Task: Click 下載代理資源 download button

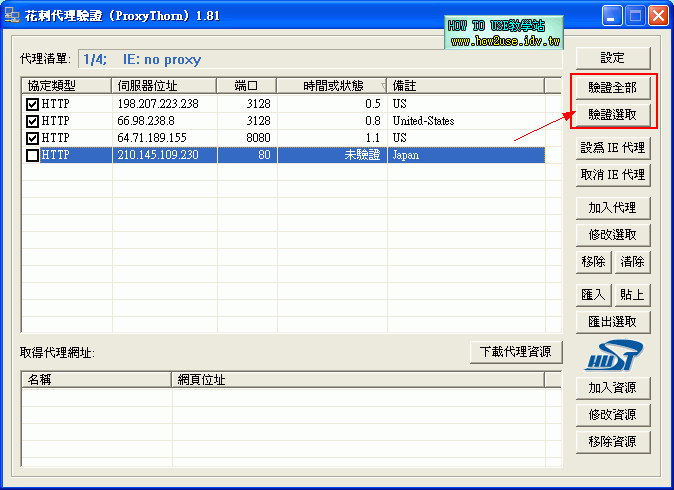Action: tap(516, 352)
